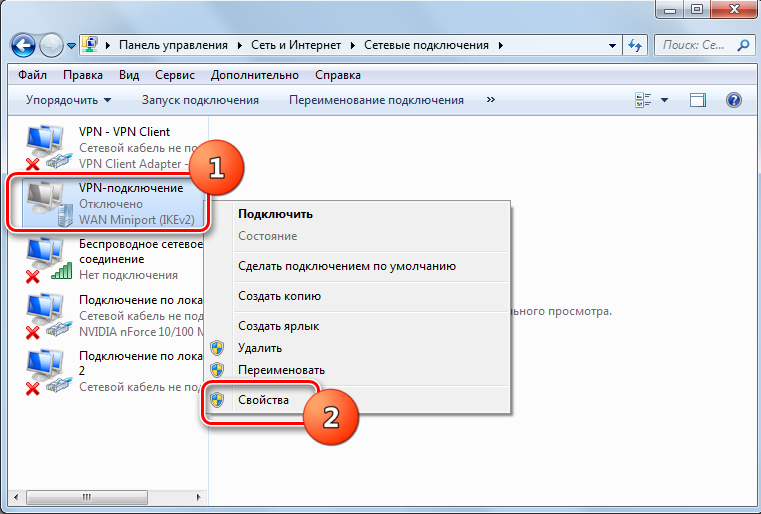
Task: Open recent pages dropdown beside Forward arrow
Action: pyautogui.click(x=71, y=46)
